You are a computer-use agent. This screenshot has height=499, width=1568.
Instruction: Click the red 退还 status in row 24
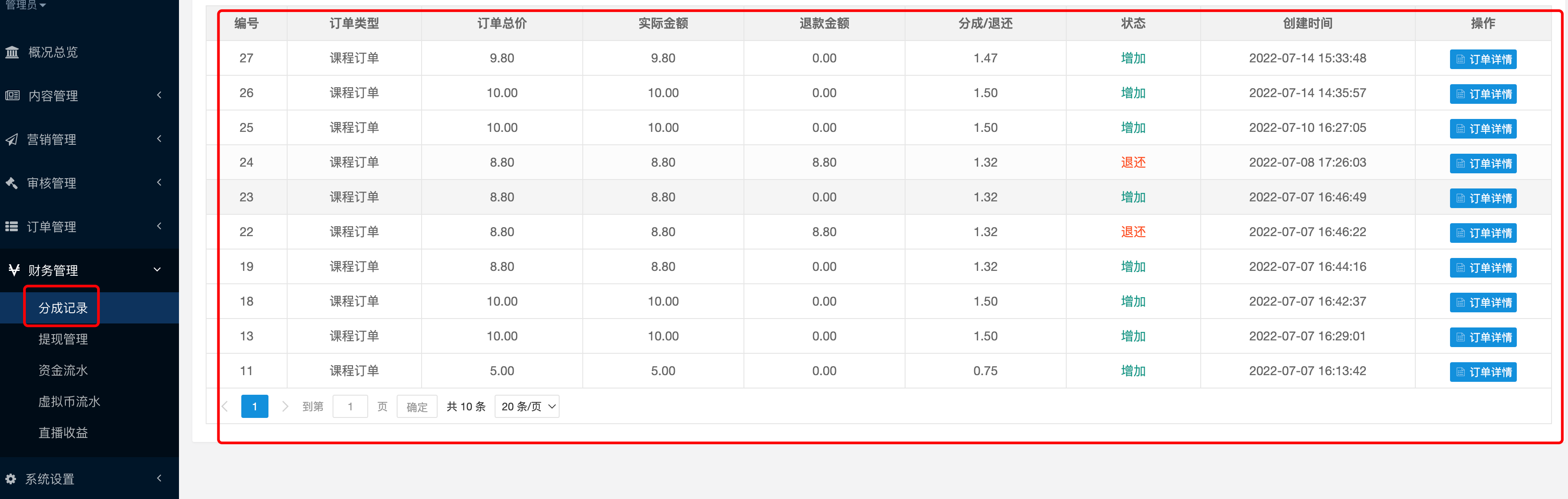pyautogui.click(x=1133, y=162)
